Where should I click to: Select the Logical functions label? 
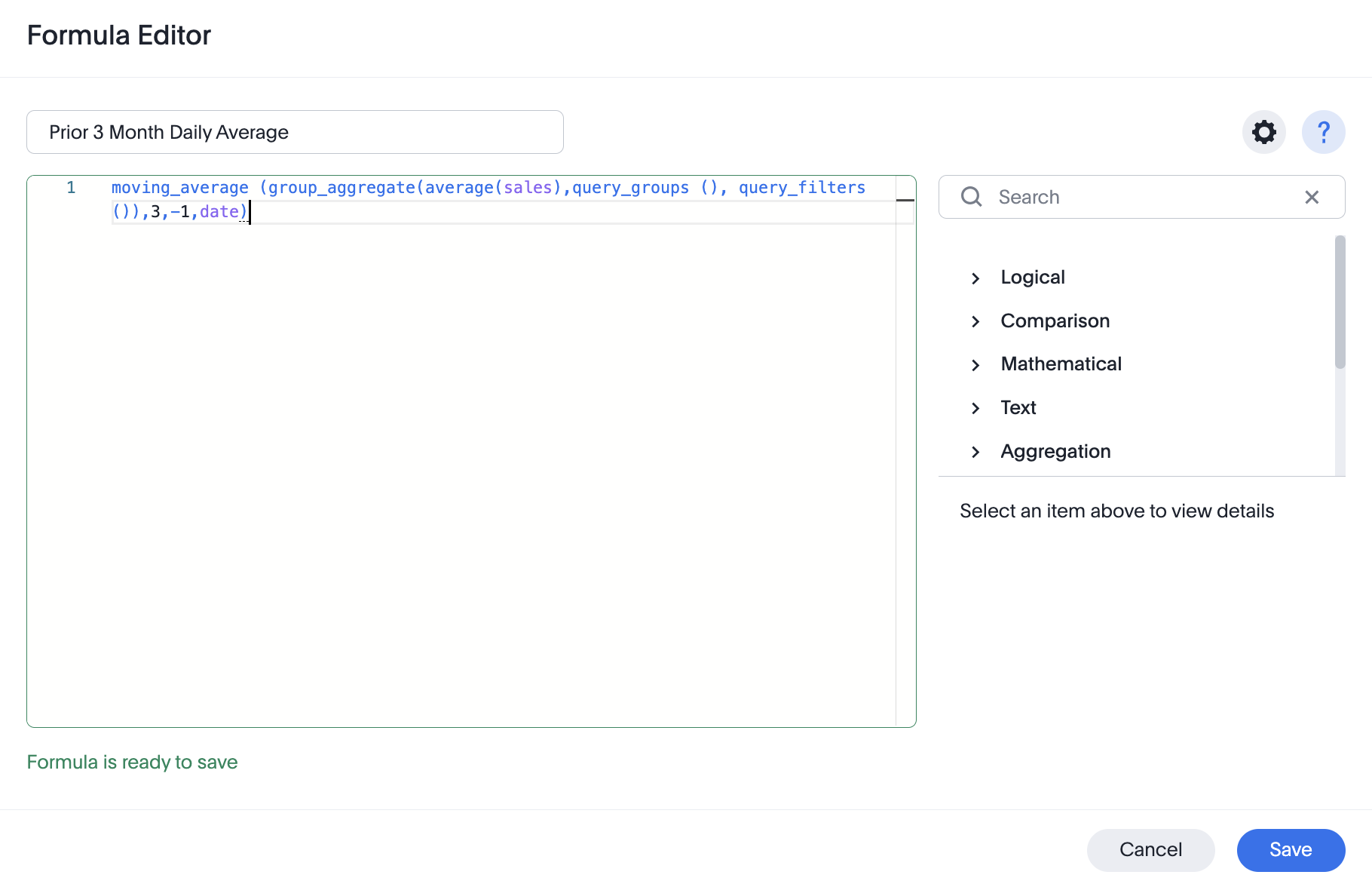[x=1032, y=278]
